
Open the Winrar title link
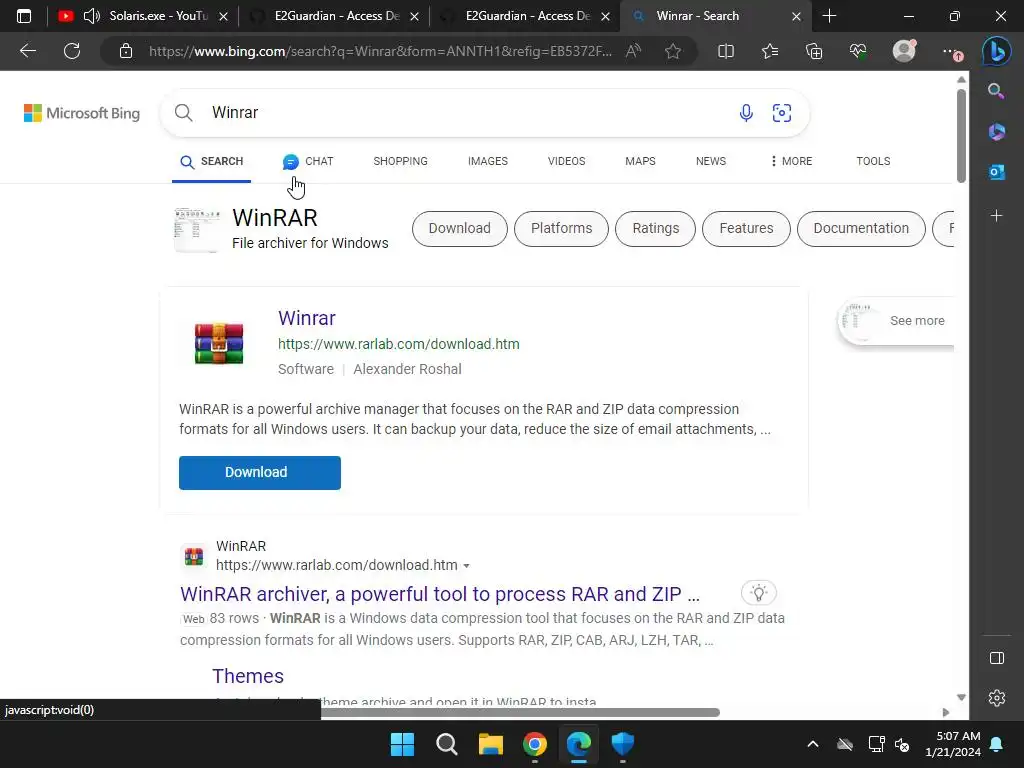coord(306,318)
